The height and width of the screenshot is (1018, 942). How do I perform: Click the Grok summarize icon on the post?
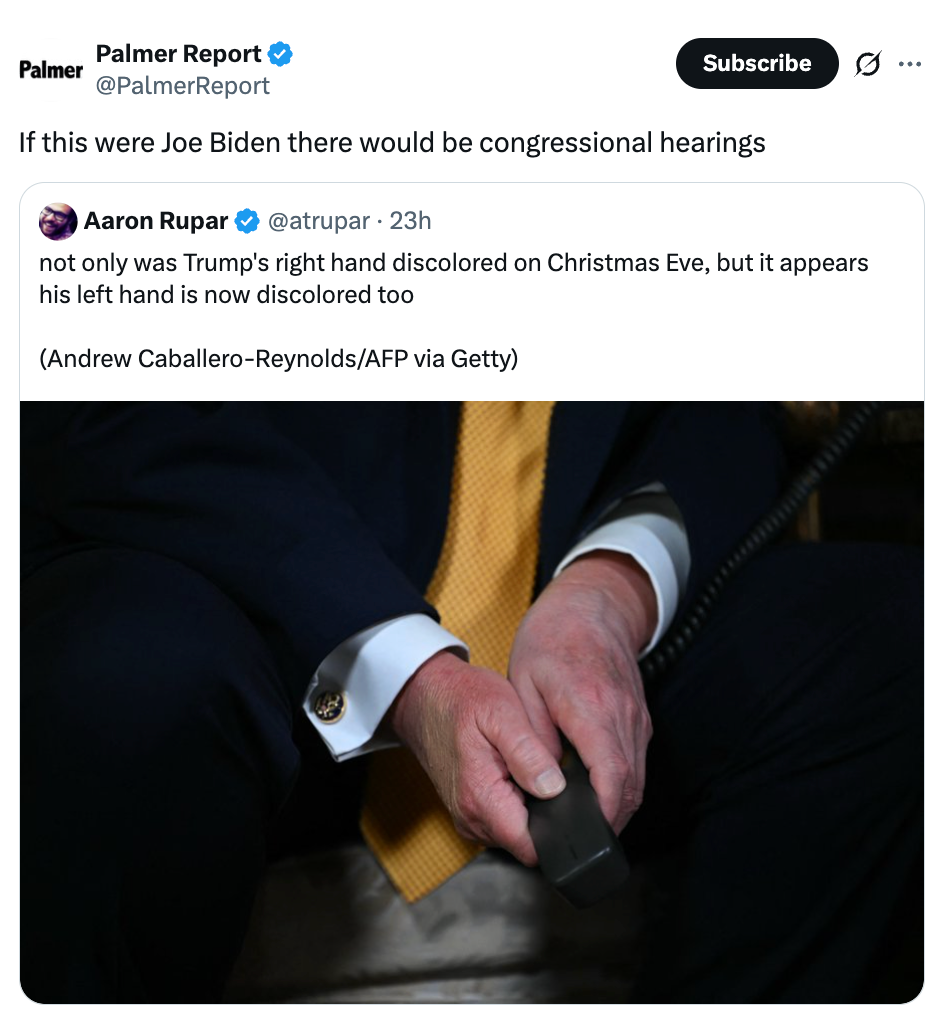point(868,63)
